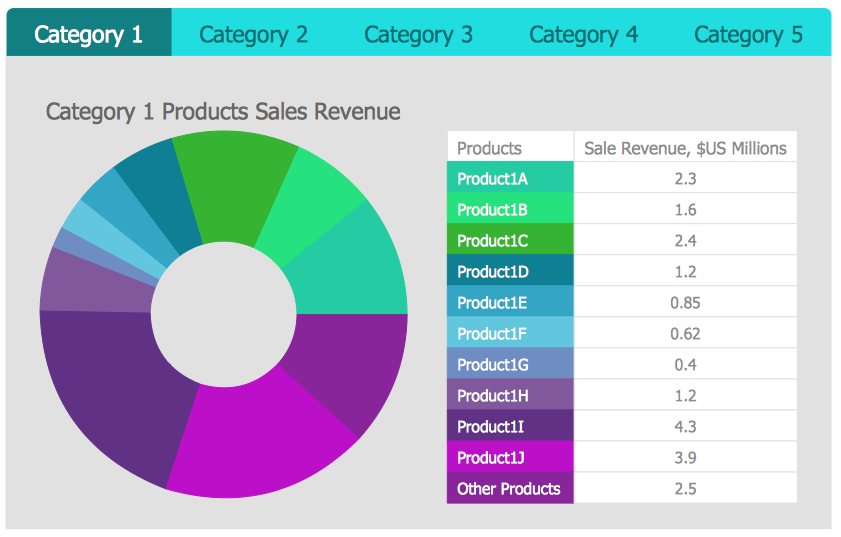Click the Product1A legend color cell
The width and height of the screenshot is (841, 537).
click(510, 179)
